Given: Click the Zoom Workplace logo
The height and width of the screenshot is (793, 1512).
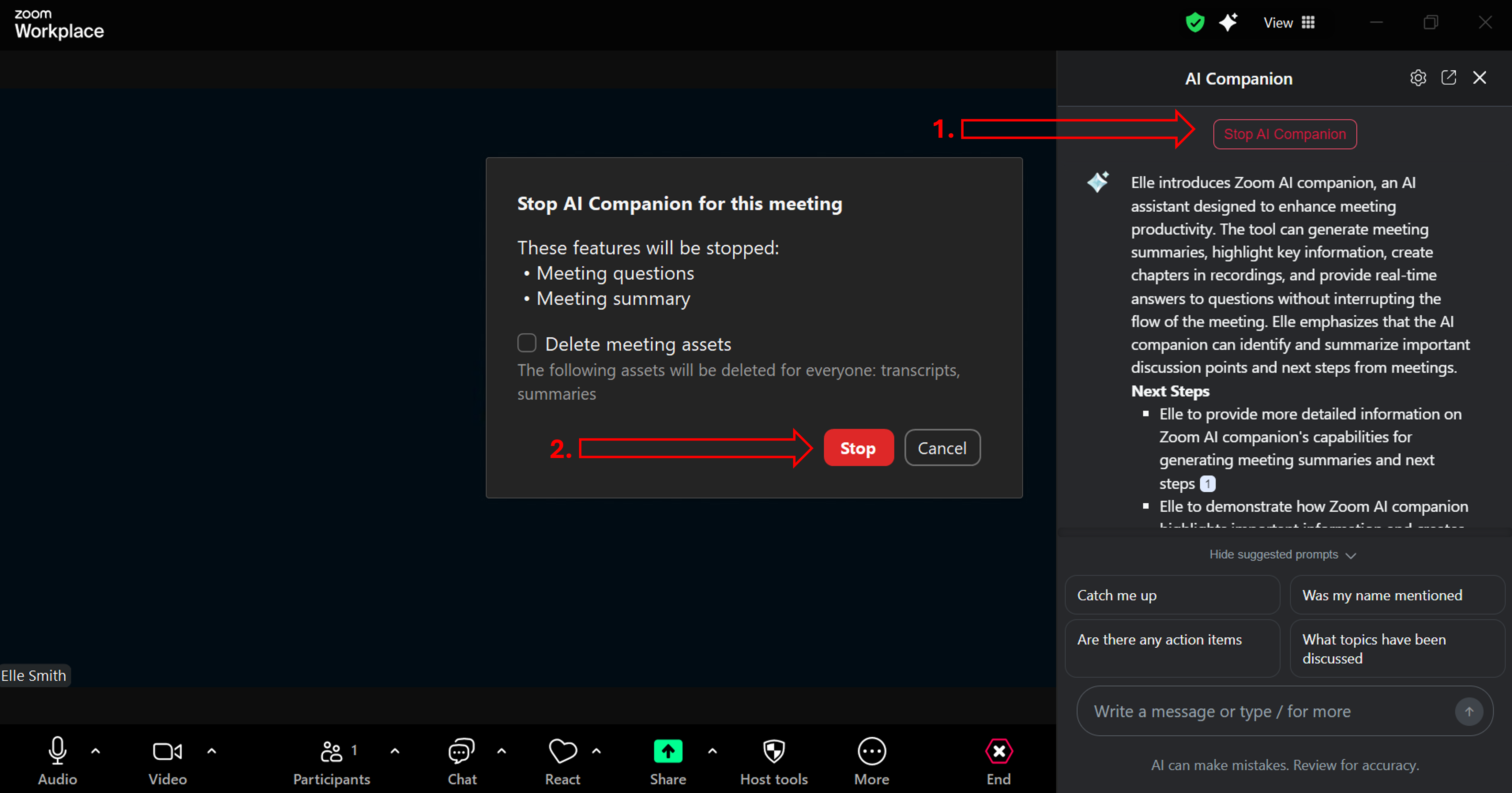Looking at the screenshot, I should pos(59,25).
